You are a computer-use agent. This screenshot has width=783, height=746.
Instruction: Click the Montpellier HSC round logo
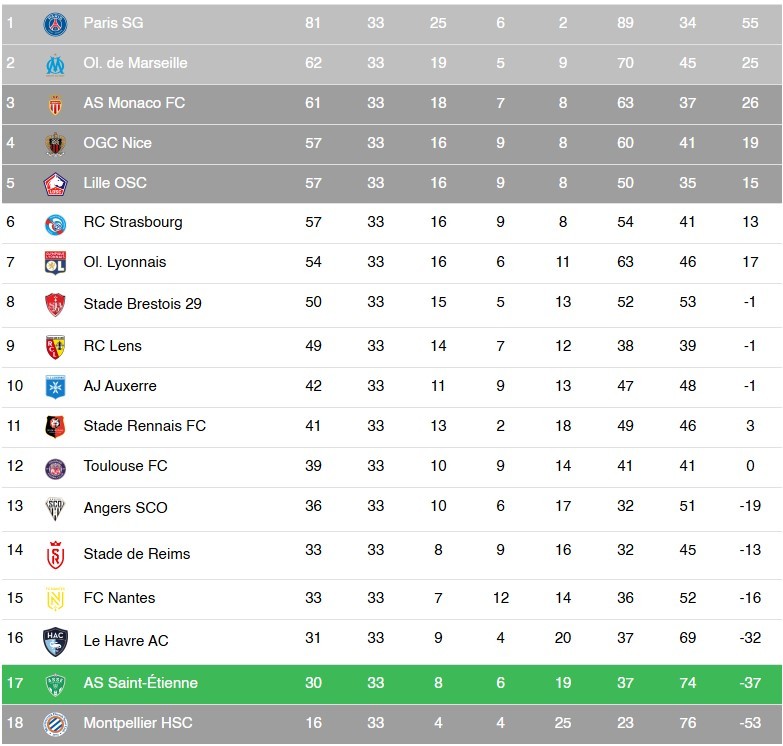pos(55,724)
